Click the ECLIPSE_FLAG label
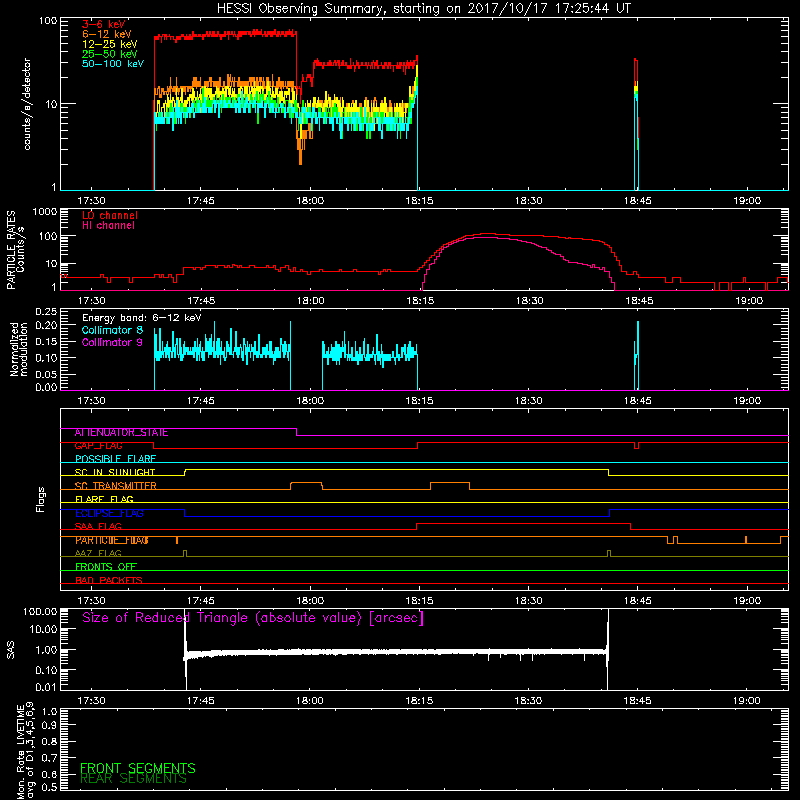800x800 pixels. pyautogui.click(x=109, y=513)
